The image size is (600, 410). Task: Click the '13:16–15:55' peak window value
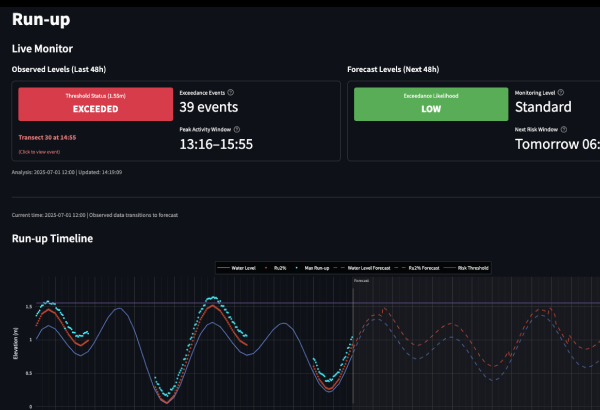click(216, 144)
